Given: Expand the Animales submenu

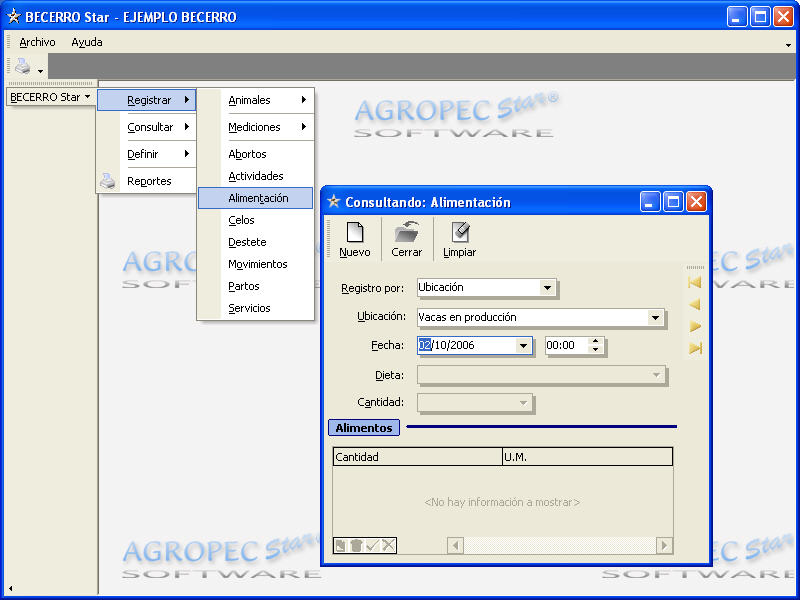Looking at the screenshot, I should [256, 100].
